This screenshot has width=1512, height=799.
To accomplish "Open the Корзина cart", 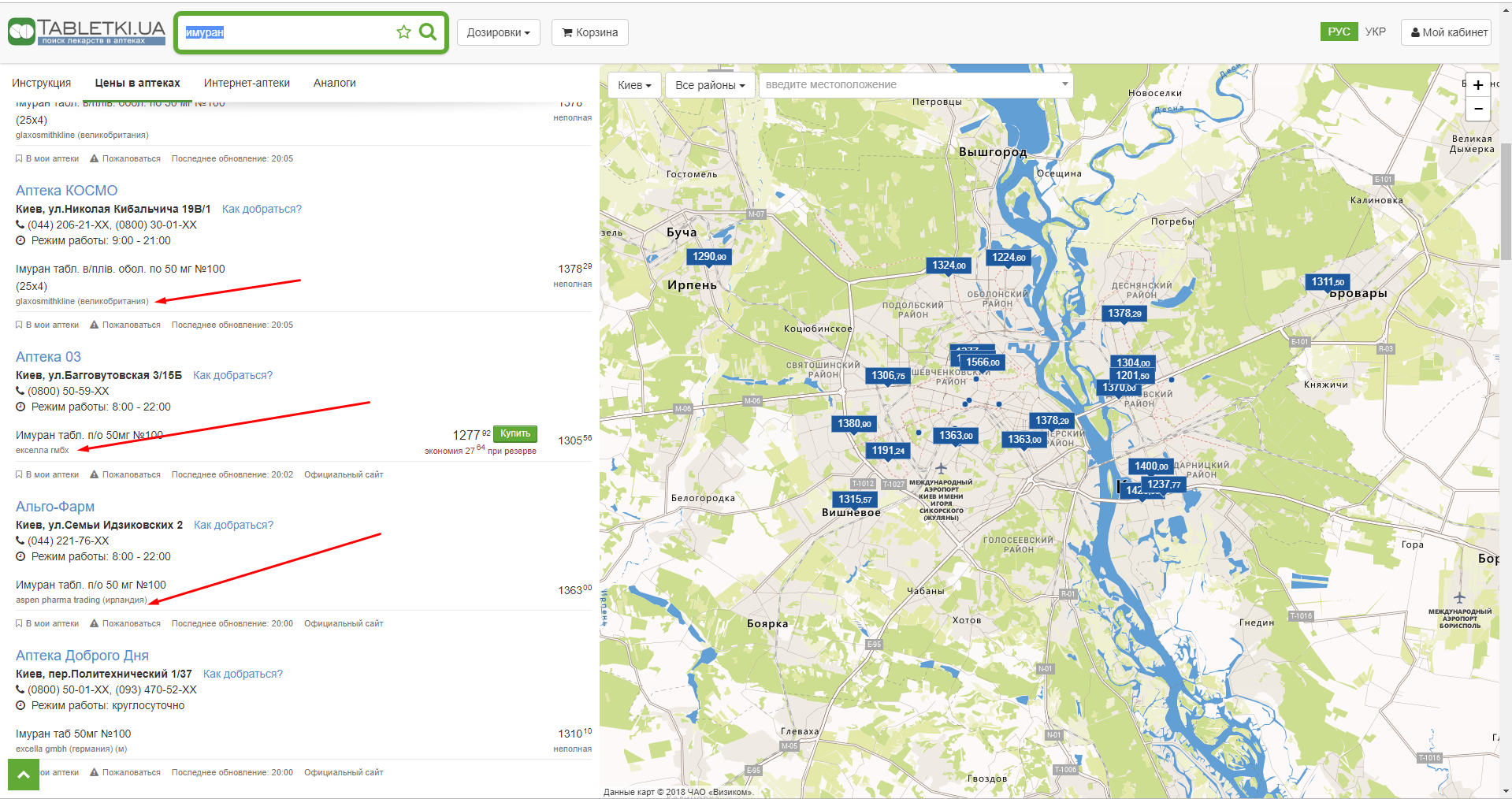I will point(590,32).
